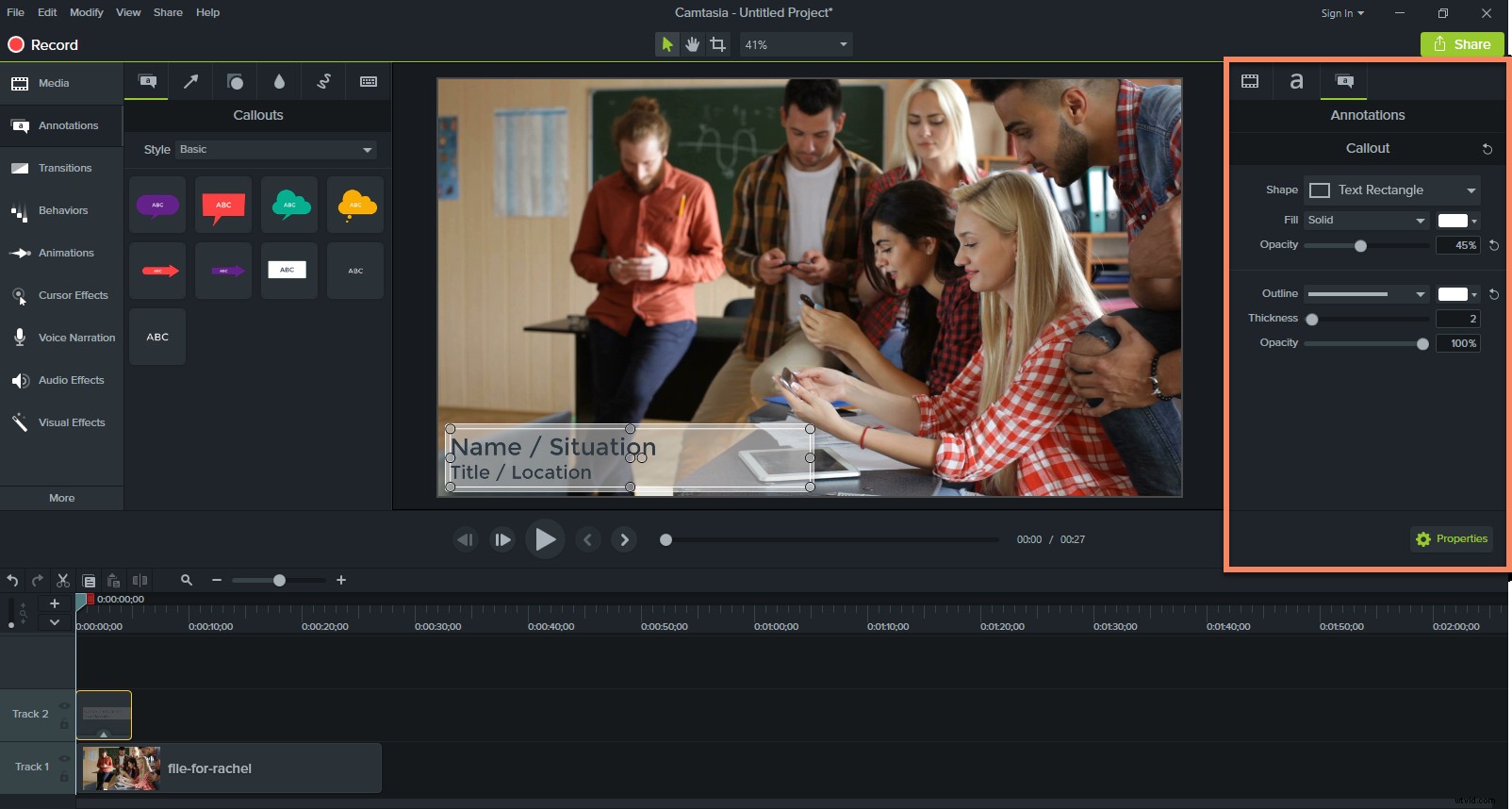Cut selection with the scissors icon

tap(63, 581)
